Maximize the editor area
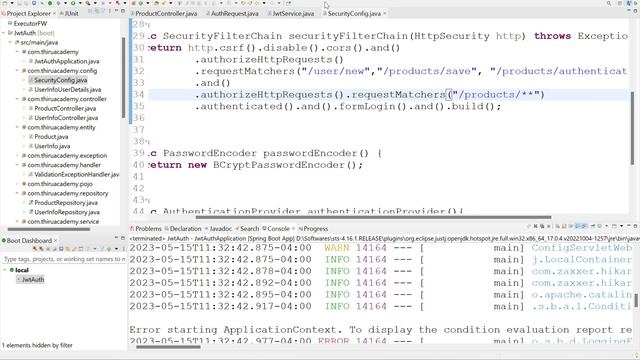Screen dimensions: 640x360 coord(636,11)
